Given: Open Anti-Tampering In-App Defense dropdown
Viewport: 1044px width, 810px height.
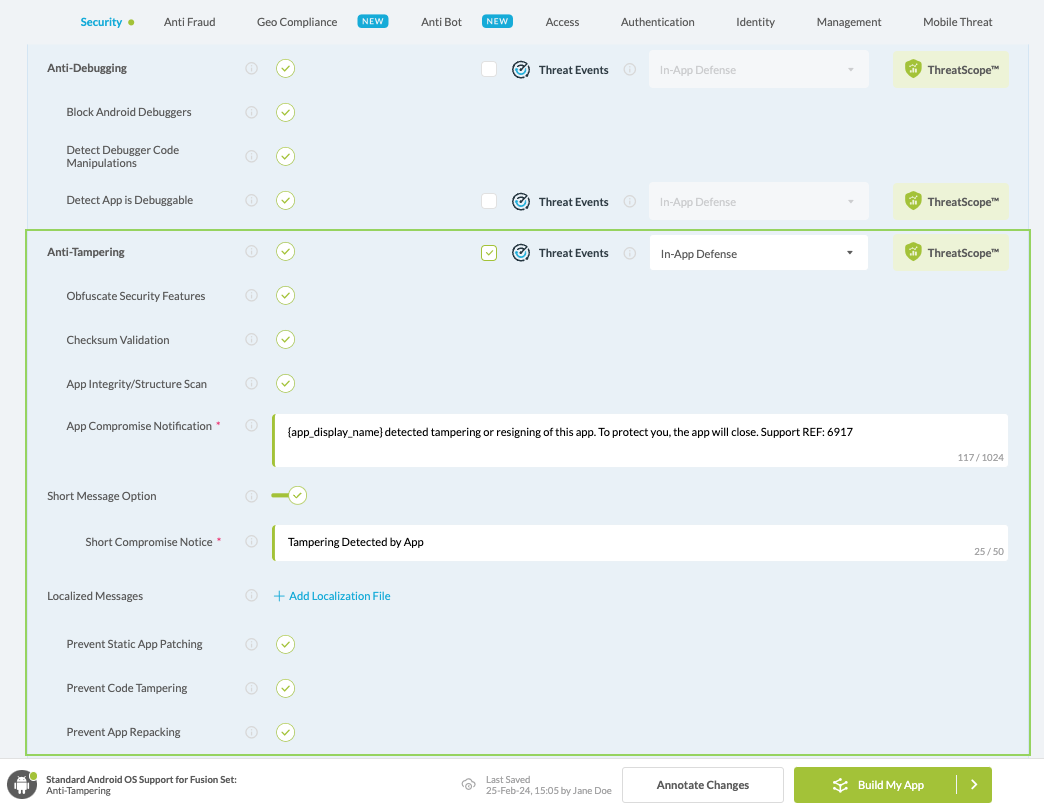Looking at the screenshot, I should coord(758,254).
